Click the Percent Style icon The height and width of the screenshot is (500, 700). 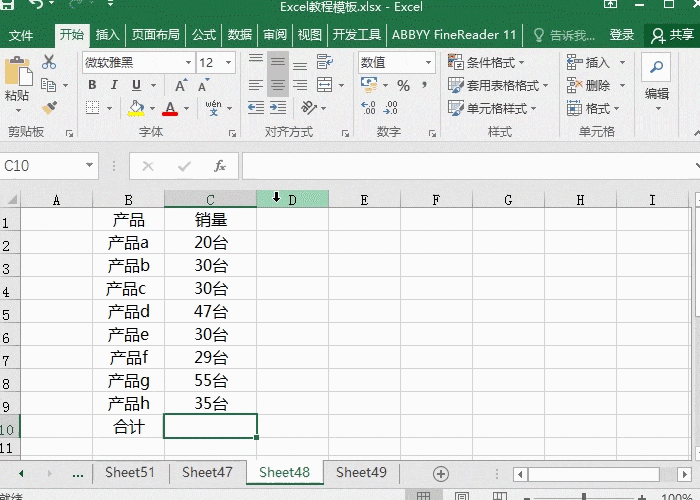point(403,86)
